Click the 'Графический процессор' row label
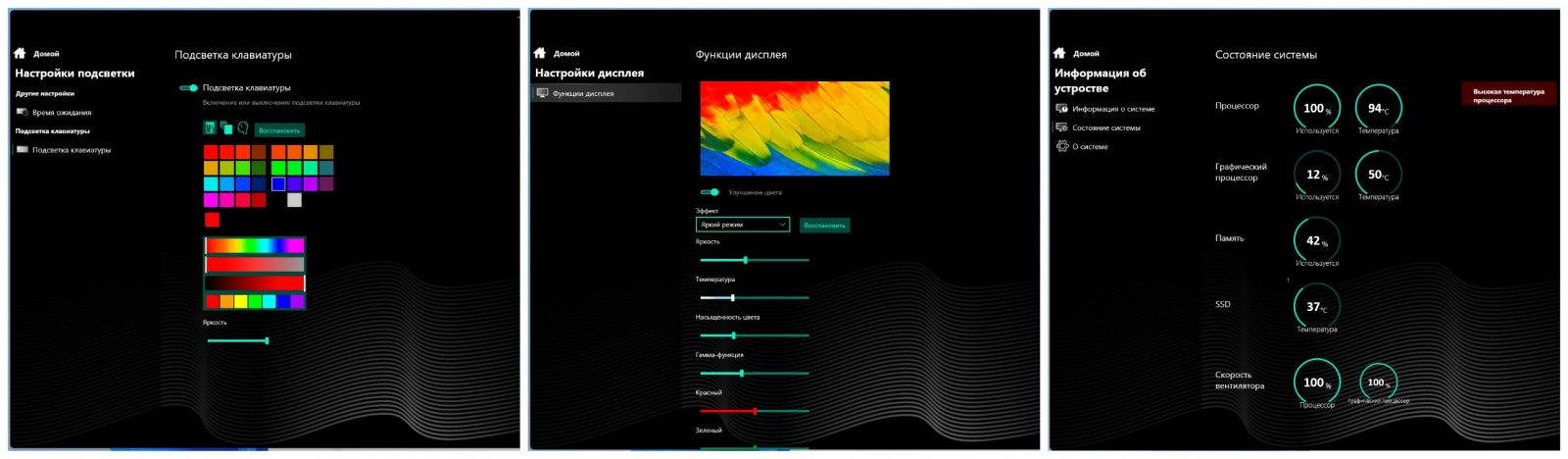Viewport: 1568px width, 459px height. pyautogui.click(x=1241, y=173)
